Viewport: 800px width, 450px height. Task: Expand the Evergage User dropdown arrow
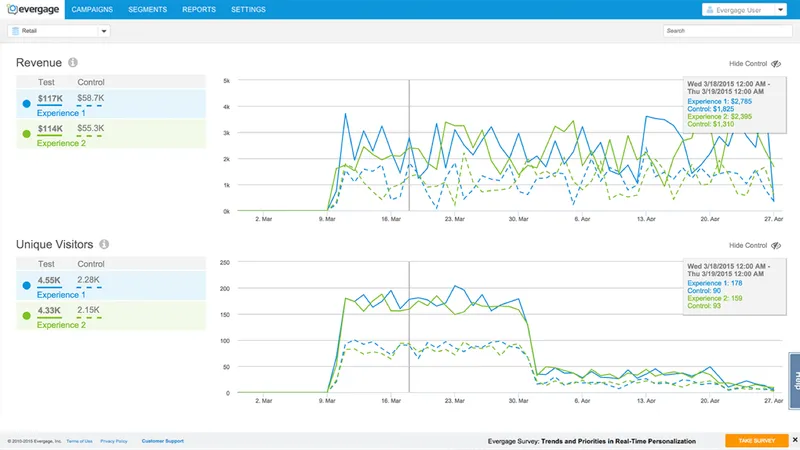780,10
